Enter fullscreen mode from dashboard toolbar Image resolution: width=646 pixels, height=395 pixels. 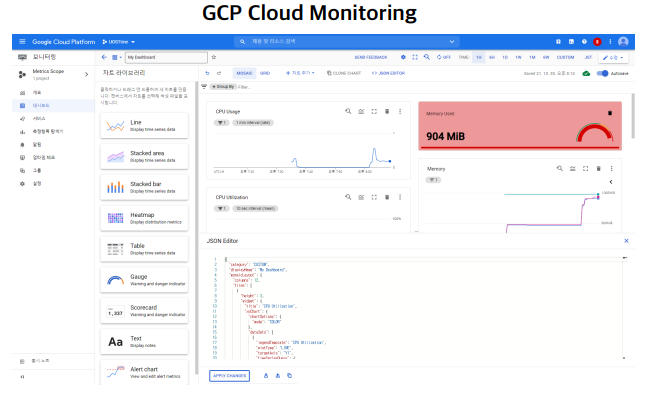pos(415,57)
